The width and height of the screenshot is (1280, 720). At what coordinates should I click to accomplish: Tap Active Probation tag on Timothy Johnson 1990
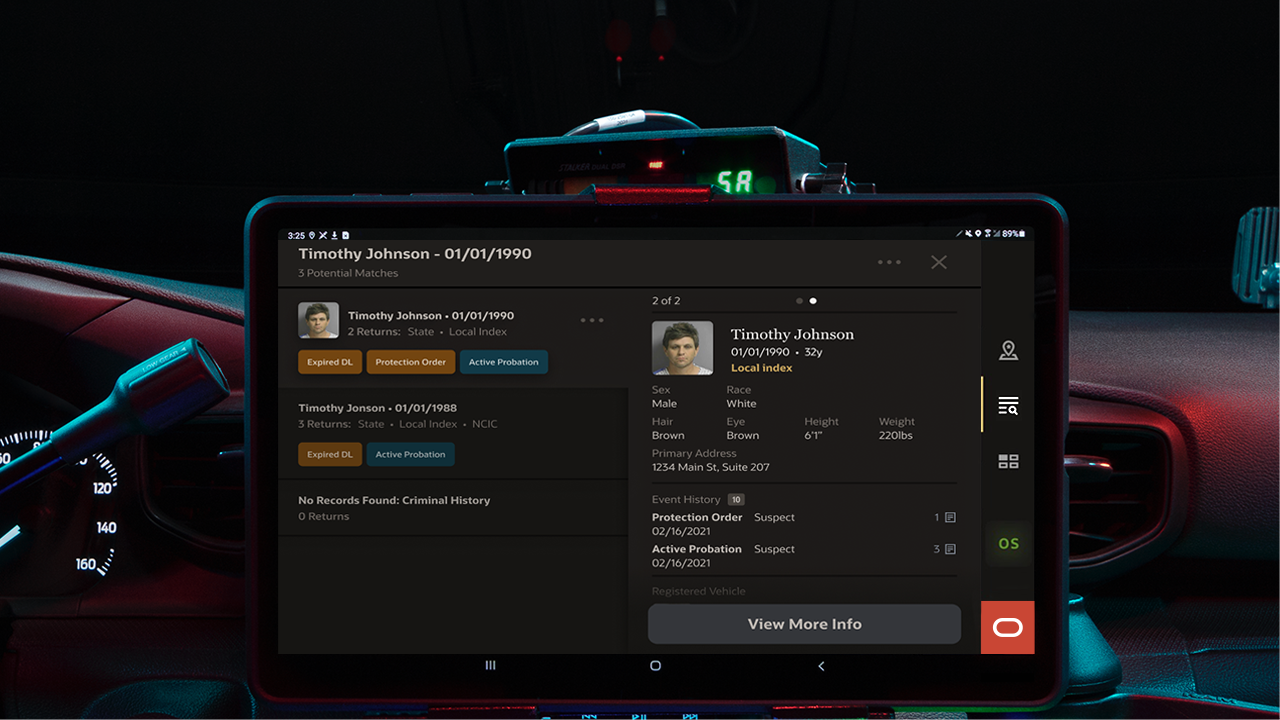click(x=504, y=362)
